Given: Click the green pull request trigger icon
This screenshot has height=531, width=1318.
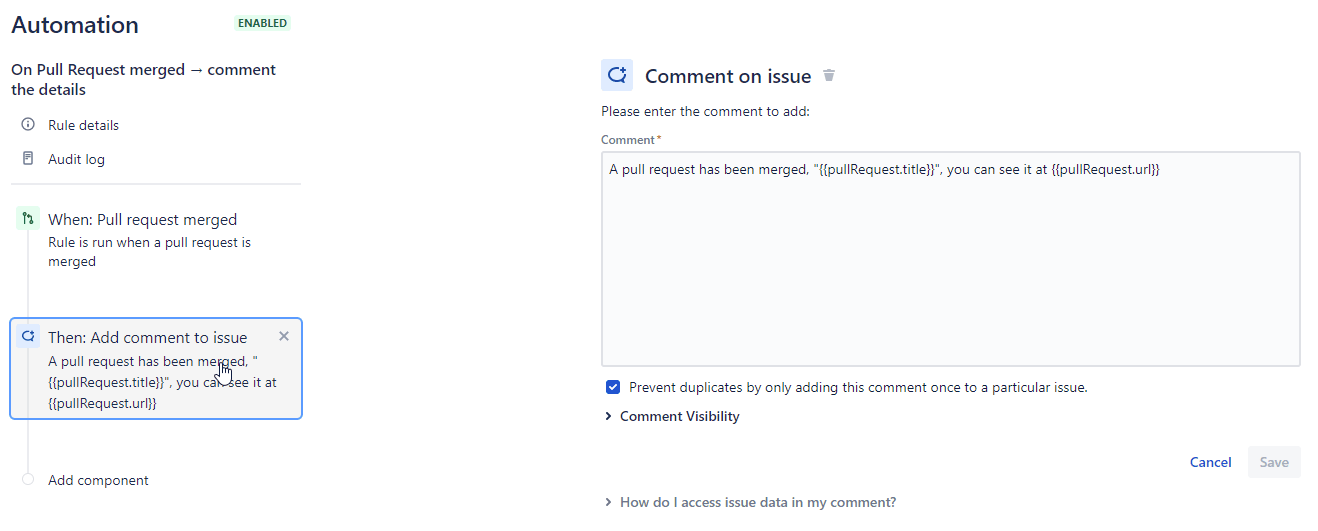Looking at the screenshot, I should point(28,219).
